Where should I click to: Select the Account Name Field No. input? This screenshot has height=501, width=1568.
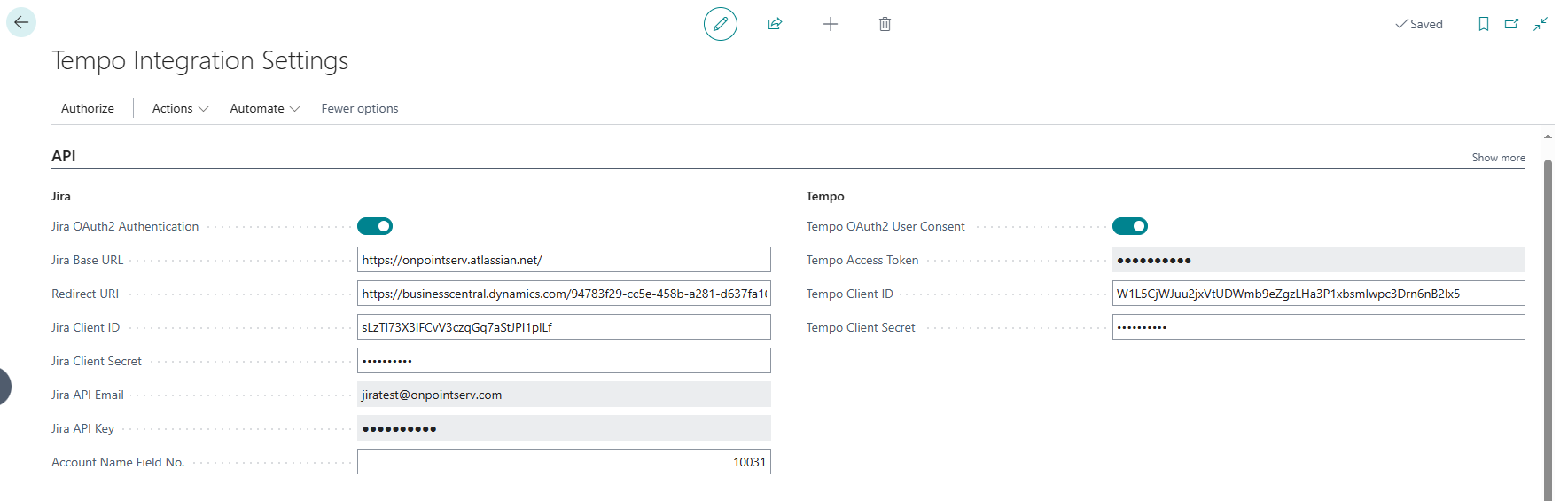(564, 462)
